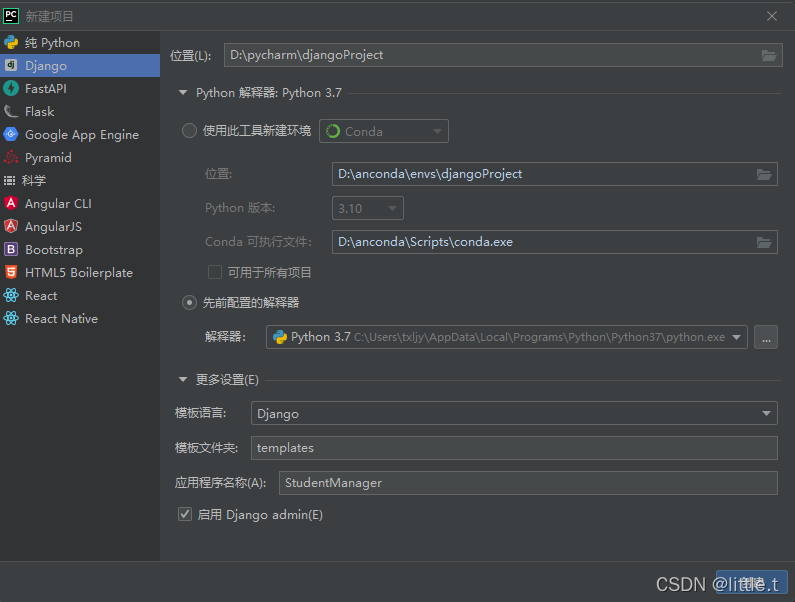Select HTML5 Boilerplate project type
The height and width of the screenshot is (602, 795).
pyautogui.click(x=80, y=272)
